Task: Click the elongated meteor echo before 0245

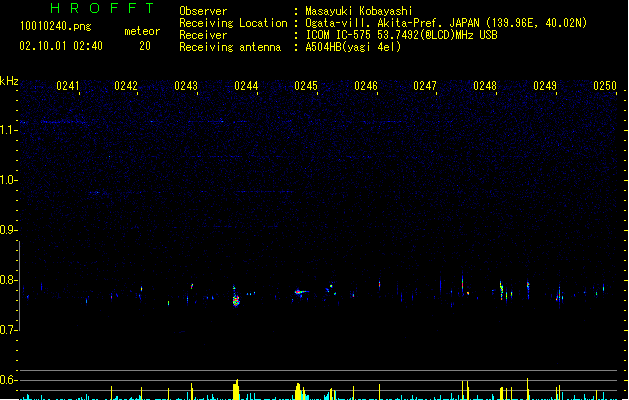Action: click(301, 292)
